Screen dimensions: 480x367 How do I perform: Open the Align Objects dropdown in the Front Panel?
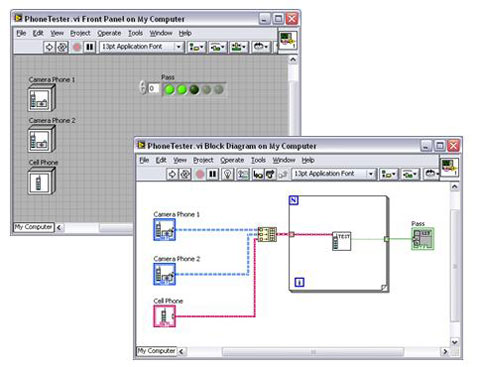tap(196, 47)
